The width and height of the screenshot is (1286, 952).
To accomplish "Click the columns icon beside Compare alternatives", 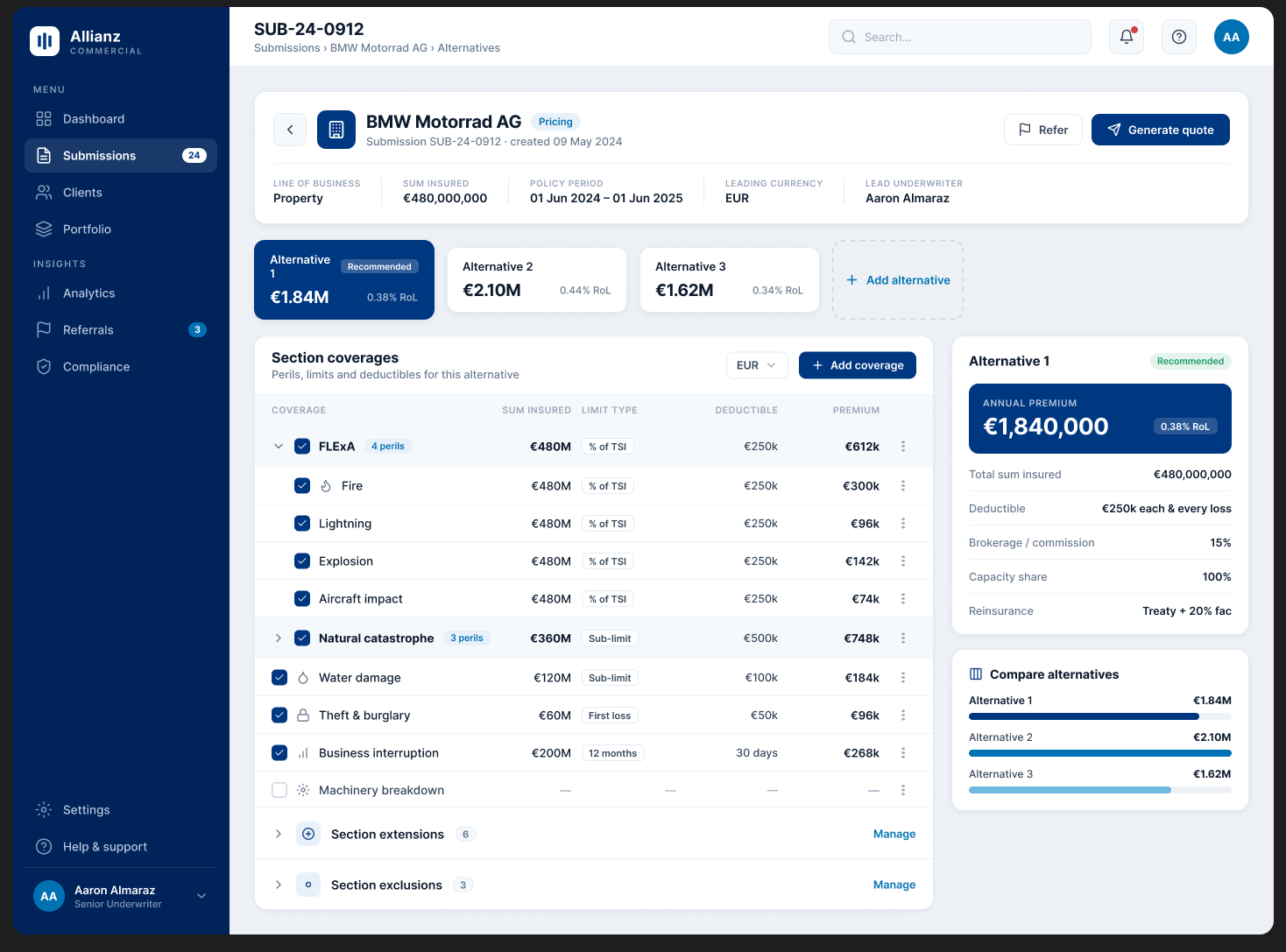I will coord(976,674).
